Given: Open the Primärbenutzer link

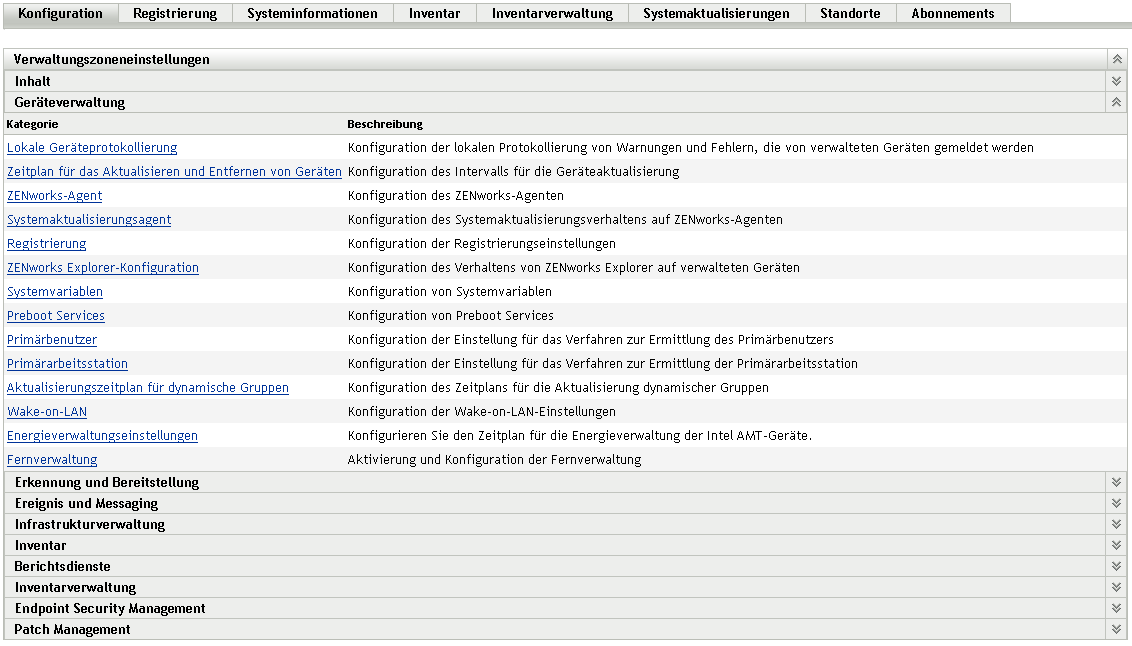Looking at the screenshot, I should point(51,340).
